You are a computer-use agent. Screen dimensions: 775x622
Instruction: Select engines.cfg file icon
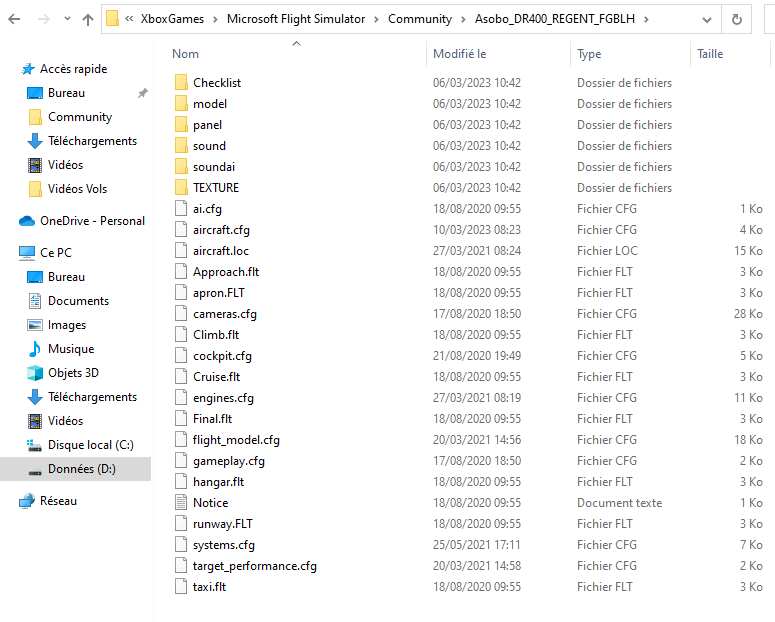[181, 398]
